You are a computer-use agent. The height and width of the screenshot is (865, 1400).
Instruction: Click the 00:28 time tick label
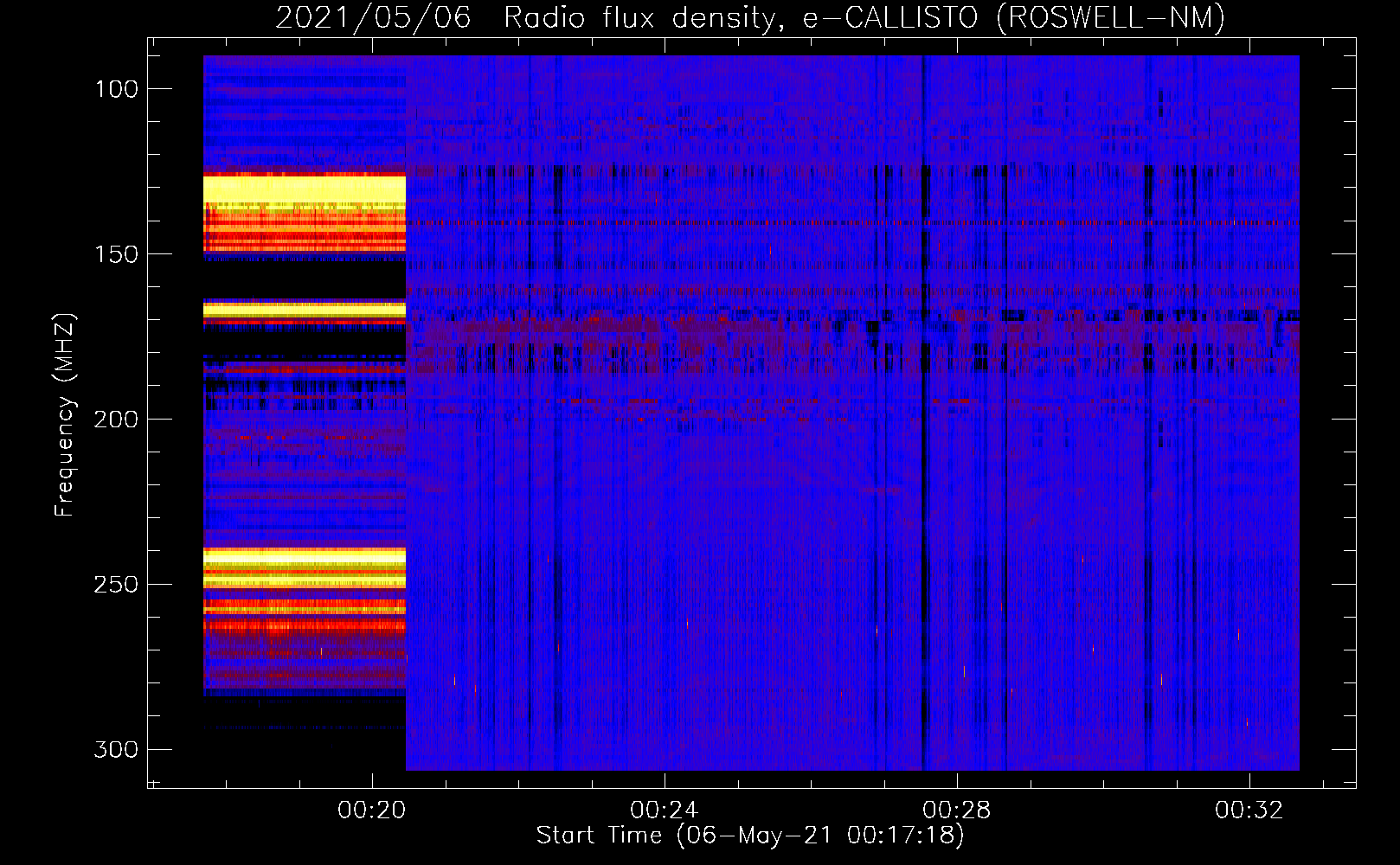[x=957, y=811]
